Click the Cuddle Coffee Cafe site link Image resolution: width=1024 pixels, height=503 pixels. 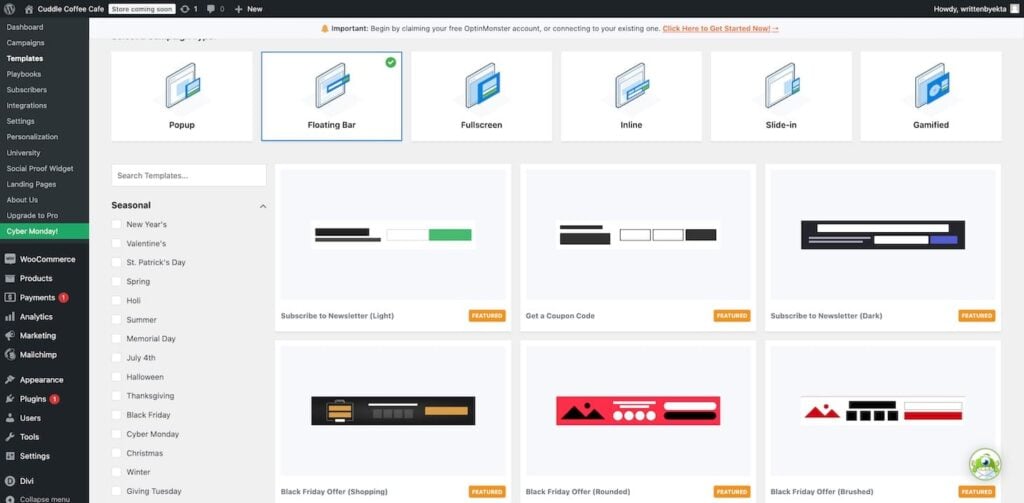[x=71, y=9]
